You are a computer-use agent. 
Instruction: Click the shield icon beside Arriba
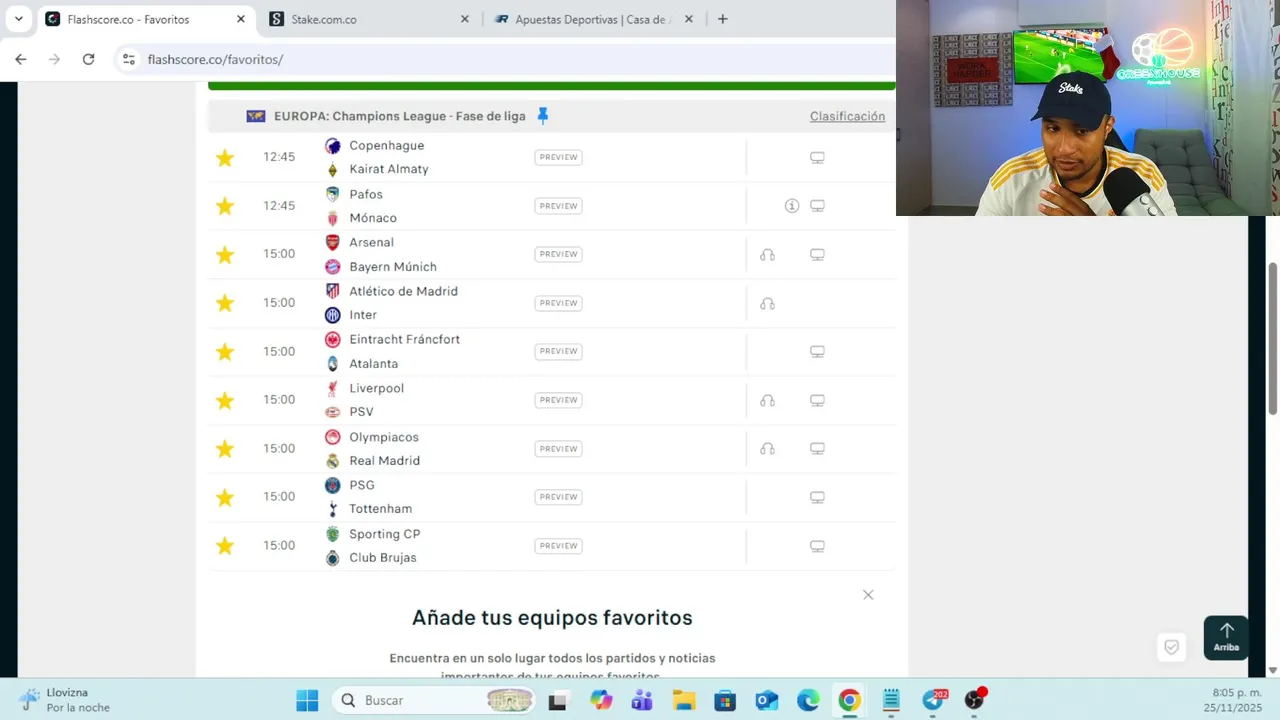[1171, 647]
